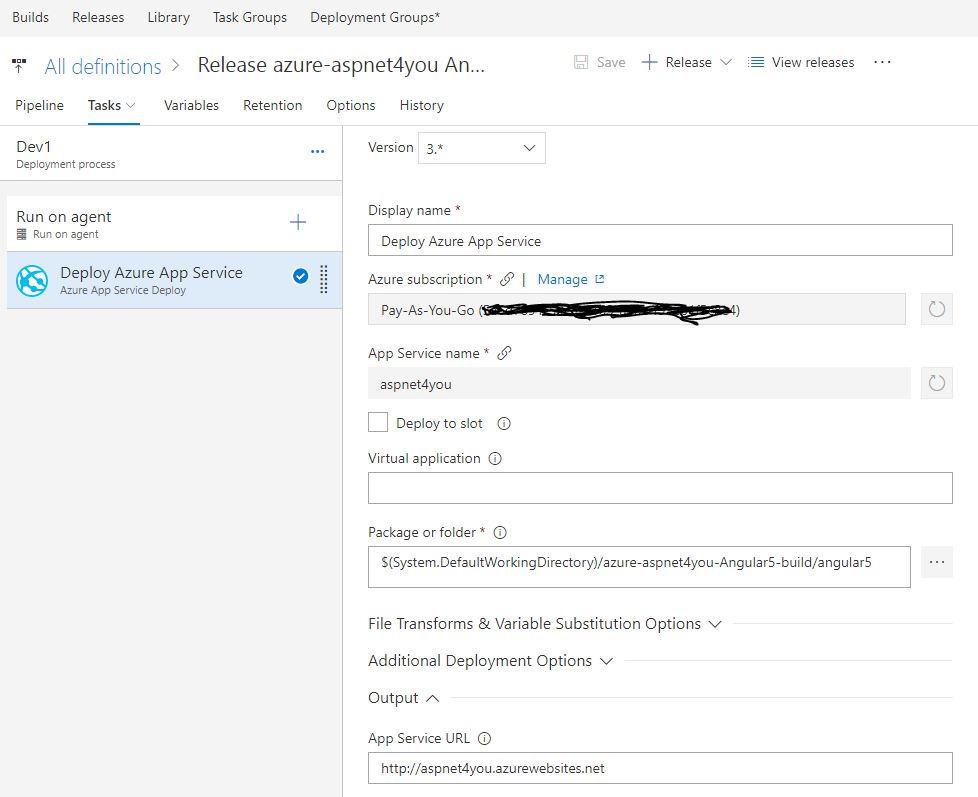Viewport: 978px width, 797px height.
Task: Click the Azure App Service Deploy task icon
Action: 32,281
